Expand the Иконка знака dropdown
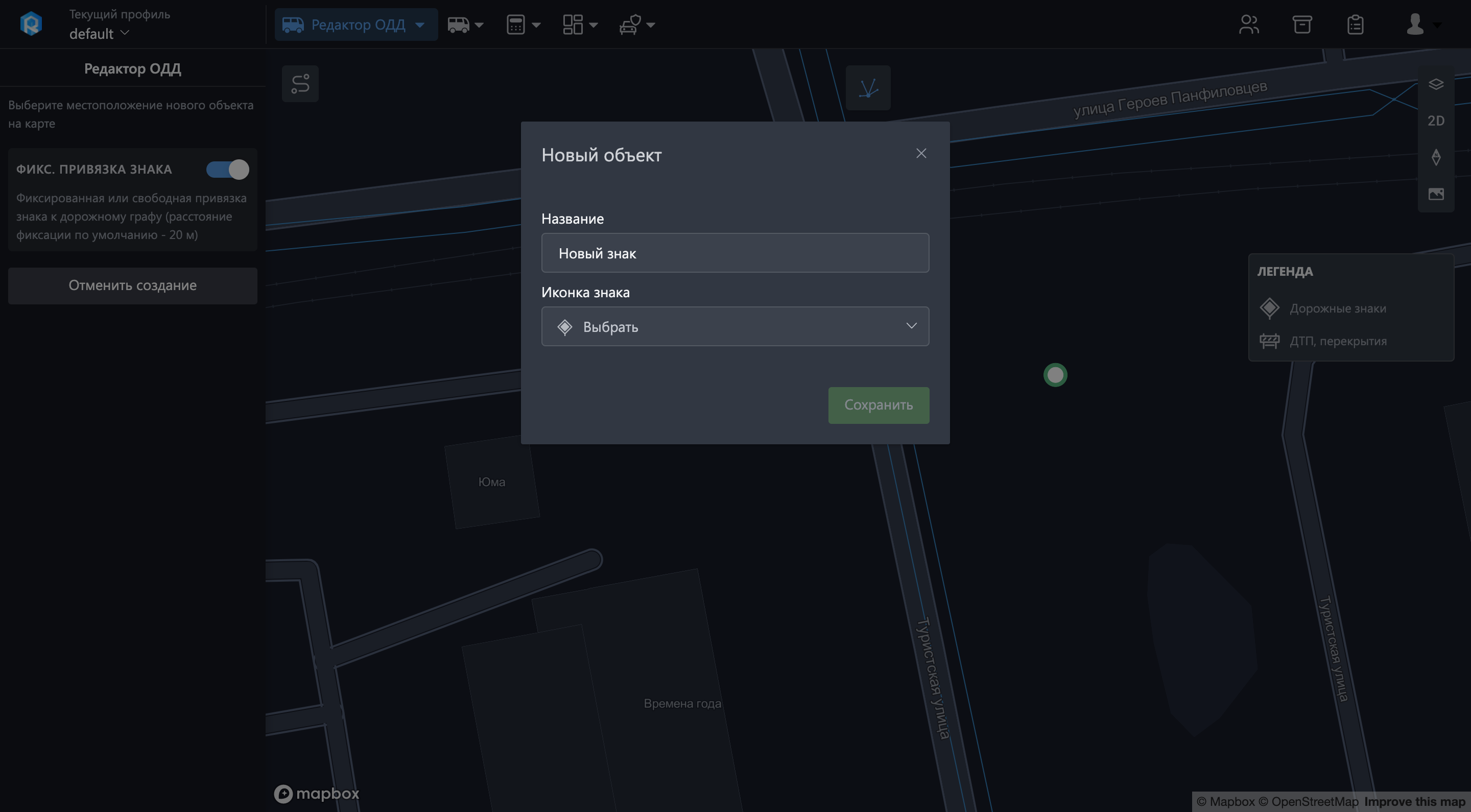This screenshot has height=812, width=1471. (x=735, y=327)
